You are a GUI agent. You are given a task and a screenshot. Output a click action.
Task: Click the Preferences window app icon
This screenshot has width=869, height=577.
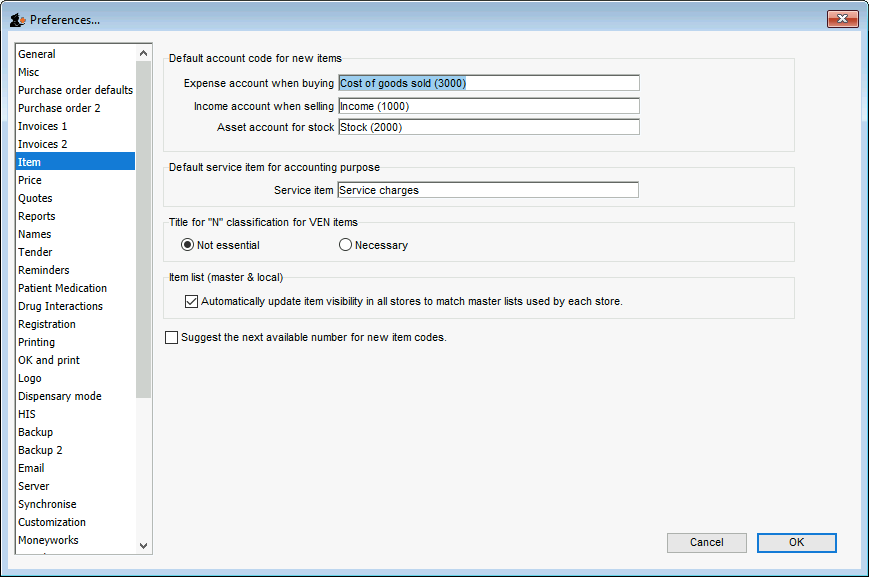[18, 20]
